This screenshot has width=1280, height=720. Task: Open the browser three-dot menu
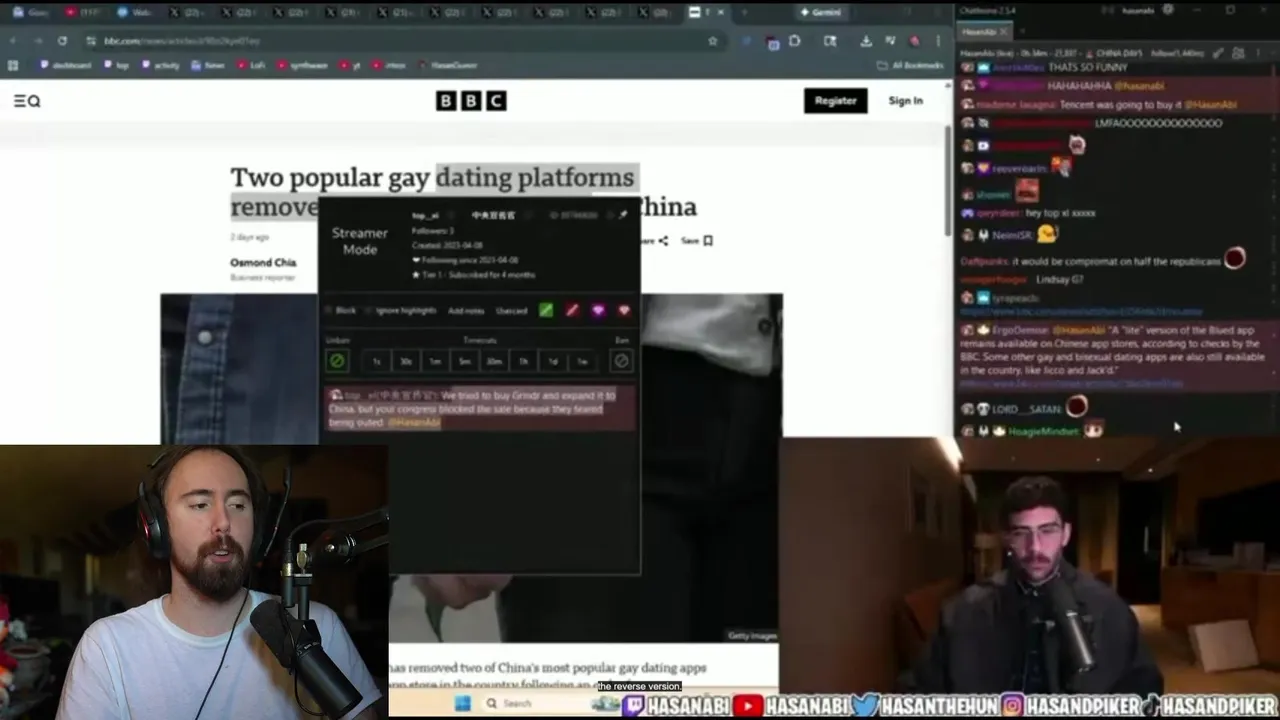pos(938,41)
